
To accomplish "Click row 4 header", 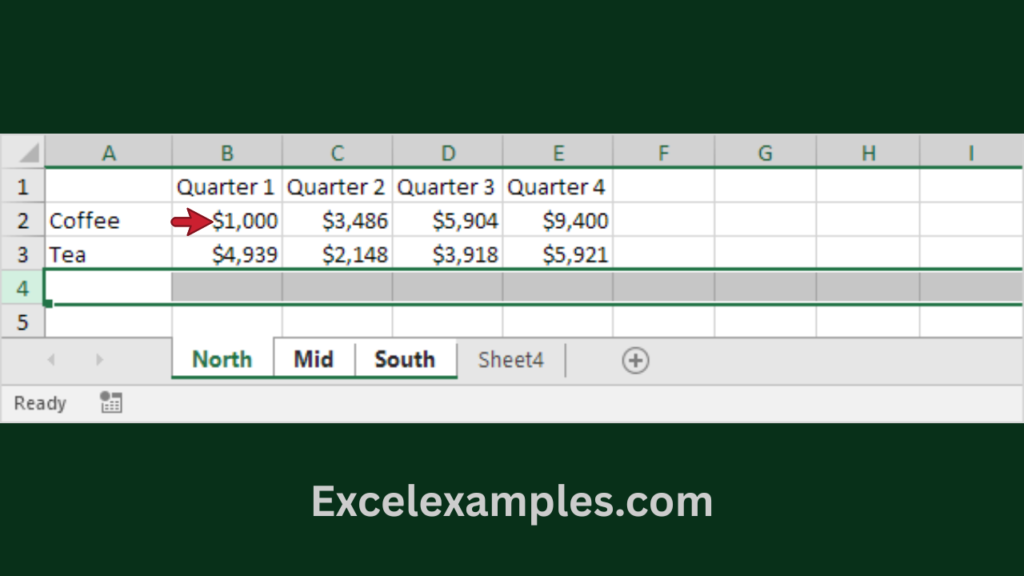I will (22, 289).
